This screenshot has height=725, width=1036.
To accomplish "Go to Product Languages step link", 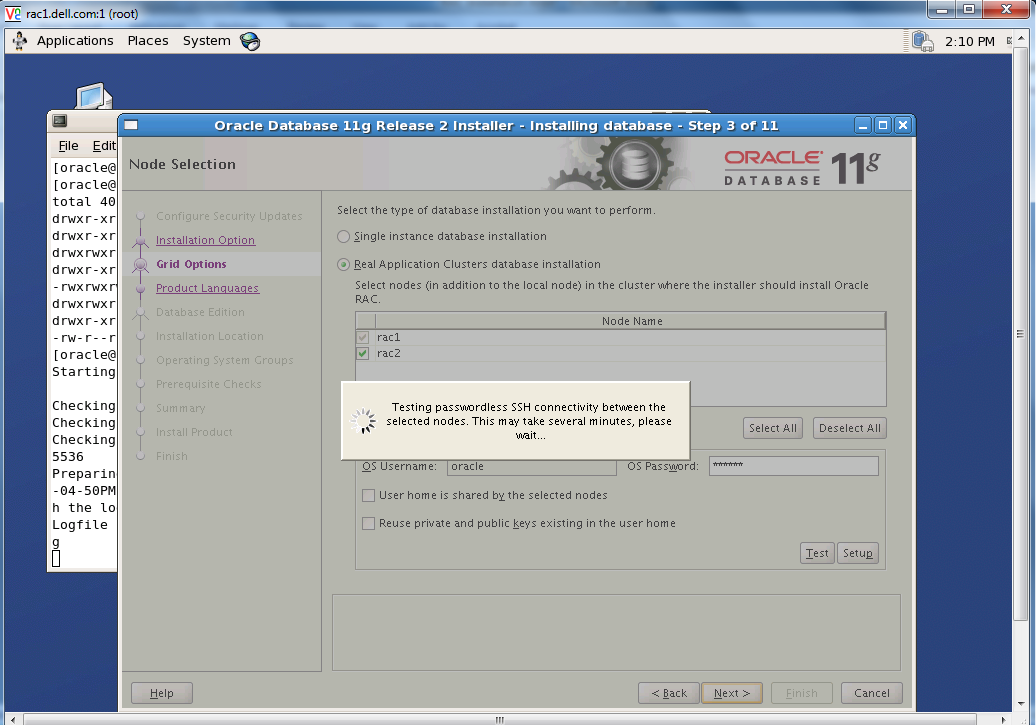I will point(207,288).
